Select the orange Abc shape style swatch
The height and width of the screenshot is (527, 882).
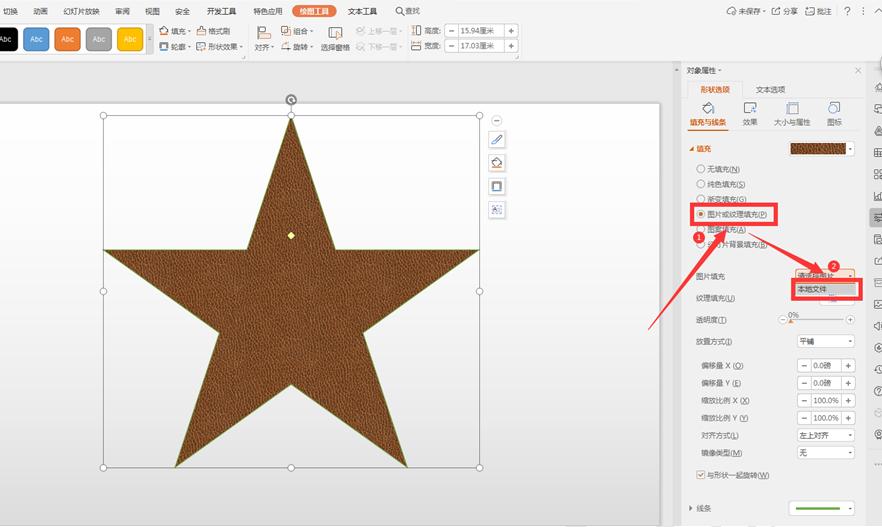point(68,39)
